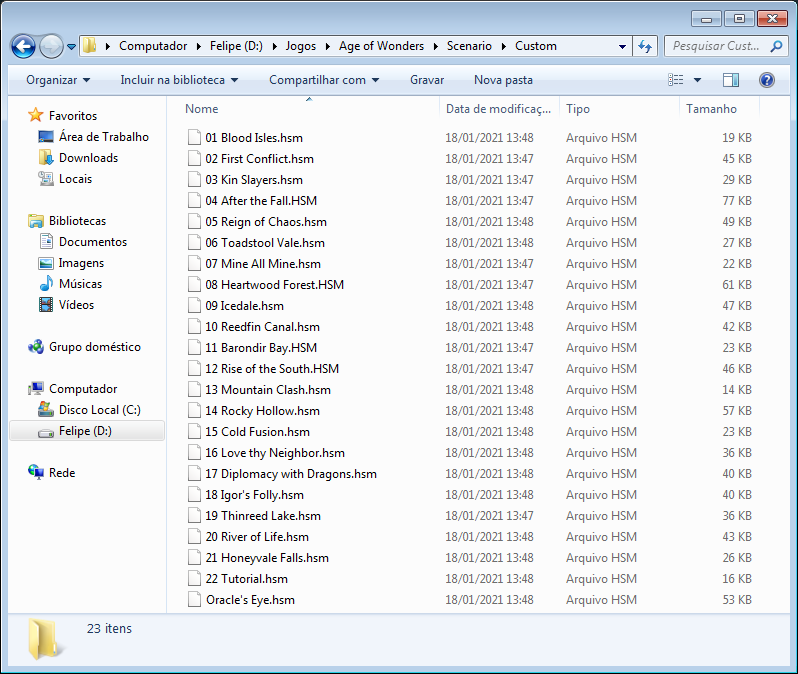Click the Gravar button
Image resolution: width=798 pixels, height=674 pixels.
tap(427, 80)
